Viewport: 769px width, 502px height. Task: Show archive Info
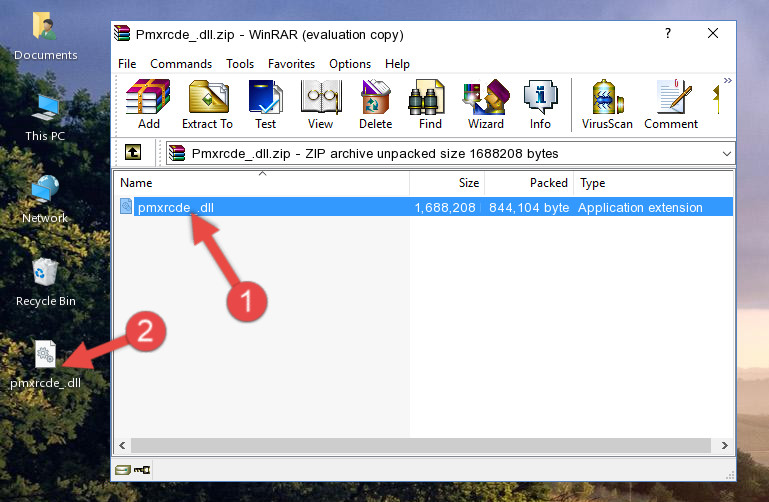(540, 104)
